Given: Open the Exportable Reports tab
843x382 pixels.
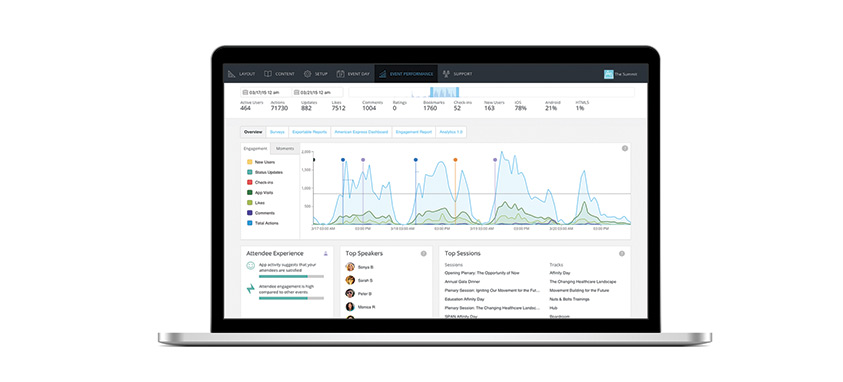Looking at the screenshot, I should pyautogui.click(x=309, y=132).
